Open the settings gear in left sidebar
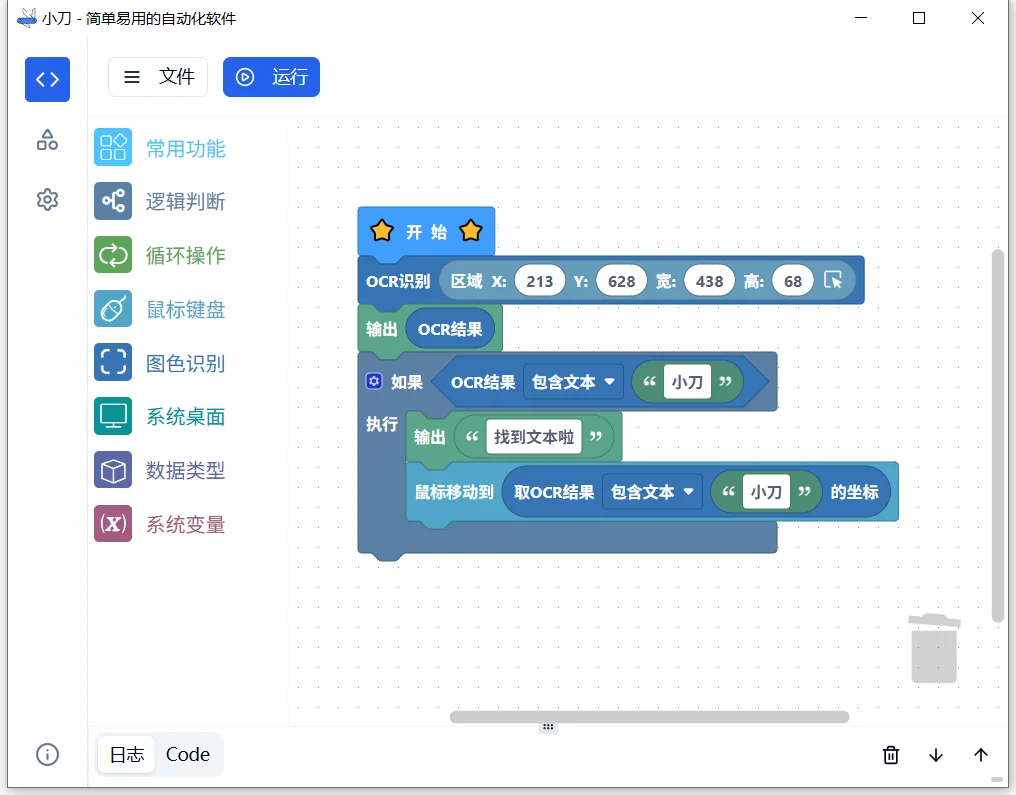The height and width of the screenshot is (795, 1016). [47, 199]
